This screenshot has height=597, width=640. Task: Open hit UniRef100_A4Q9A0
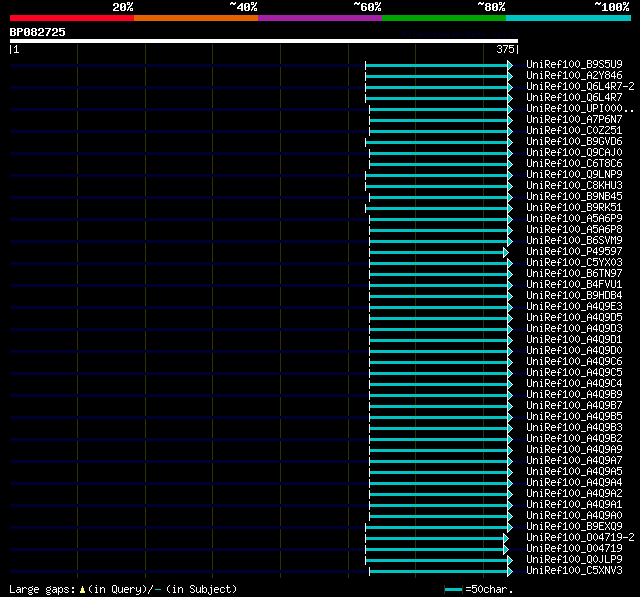[574, 516]
